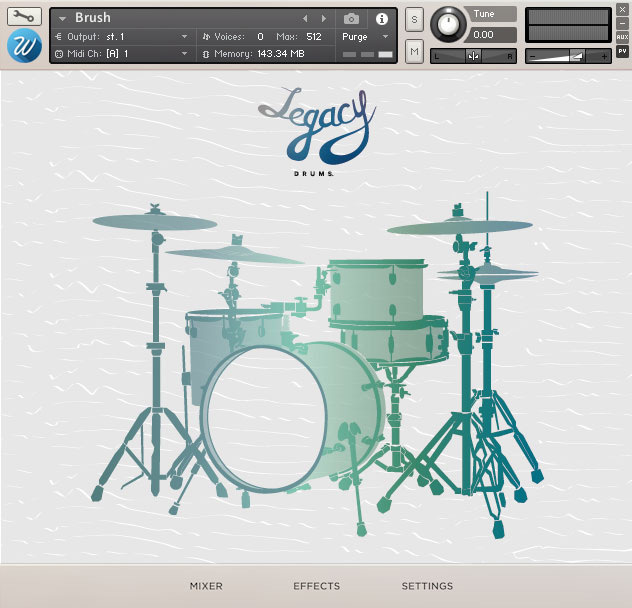Go to previous instrument preset arrow
The height and width of the screenshot is (608, 632).
tap(306, 18)
